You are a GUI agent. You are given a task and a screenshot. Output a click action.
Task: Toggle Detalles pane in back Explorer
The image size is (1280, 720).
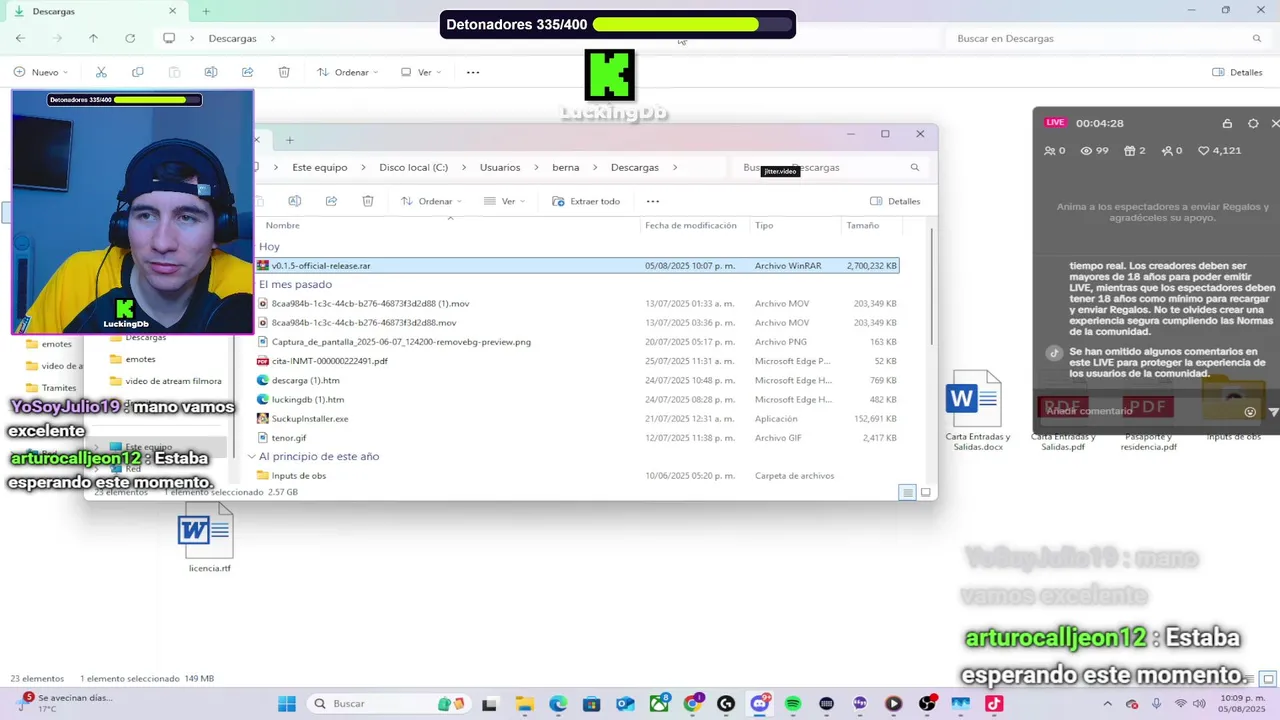pos(1237,72)
